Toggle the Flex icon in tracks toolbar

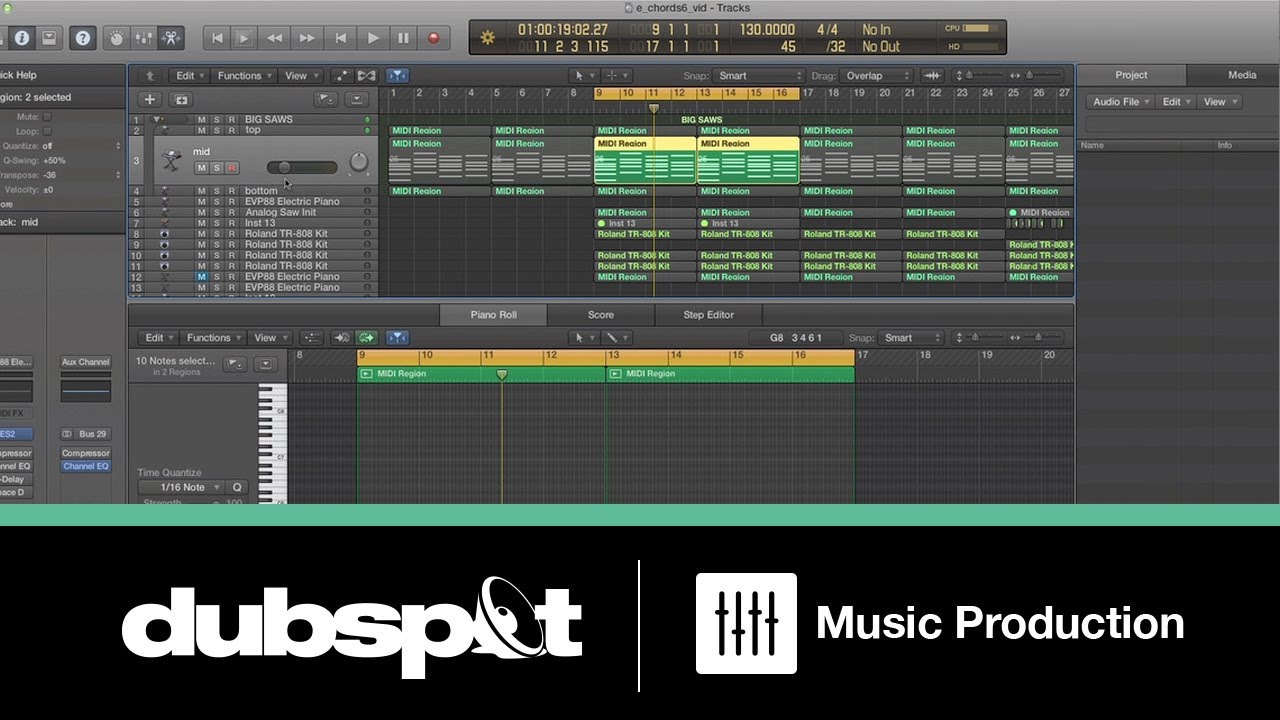(366, 75)
